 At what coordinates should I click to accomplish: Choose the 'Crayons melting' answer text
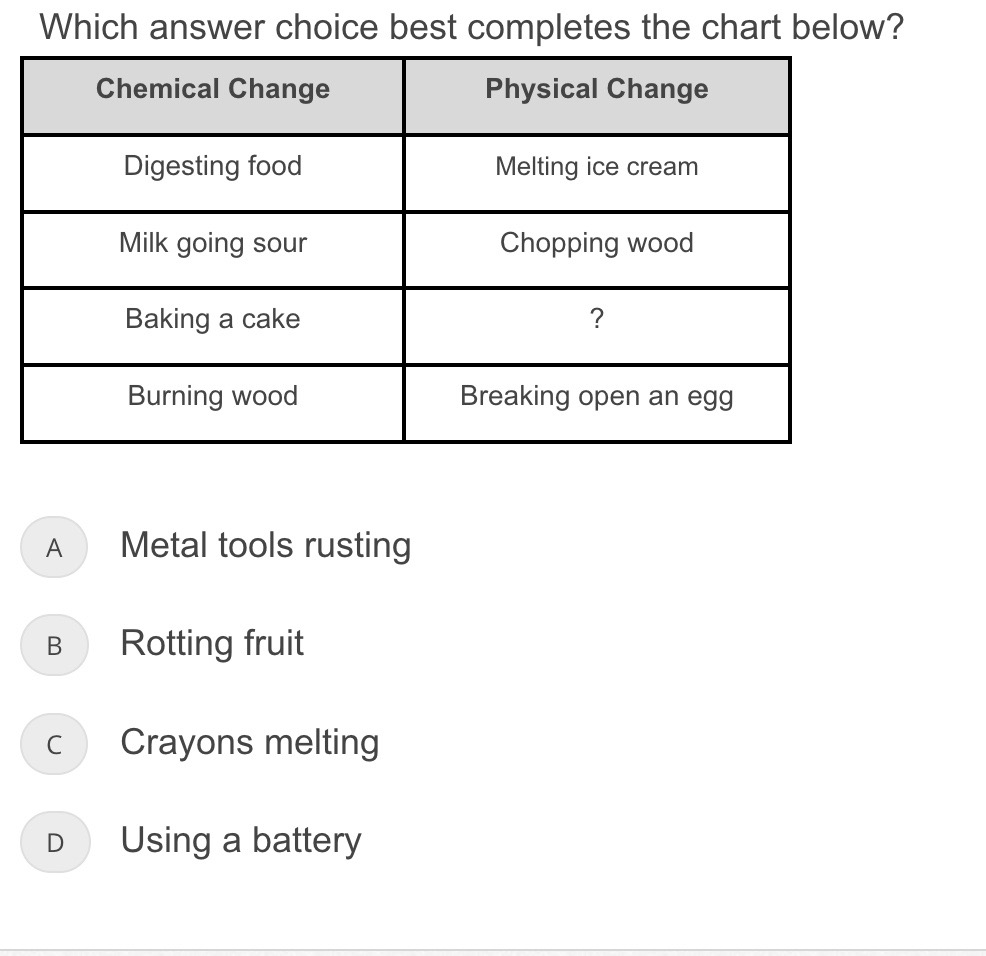(250, 742)
